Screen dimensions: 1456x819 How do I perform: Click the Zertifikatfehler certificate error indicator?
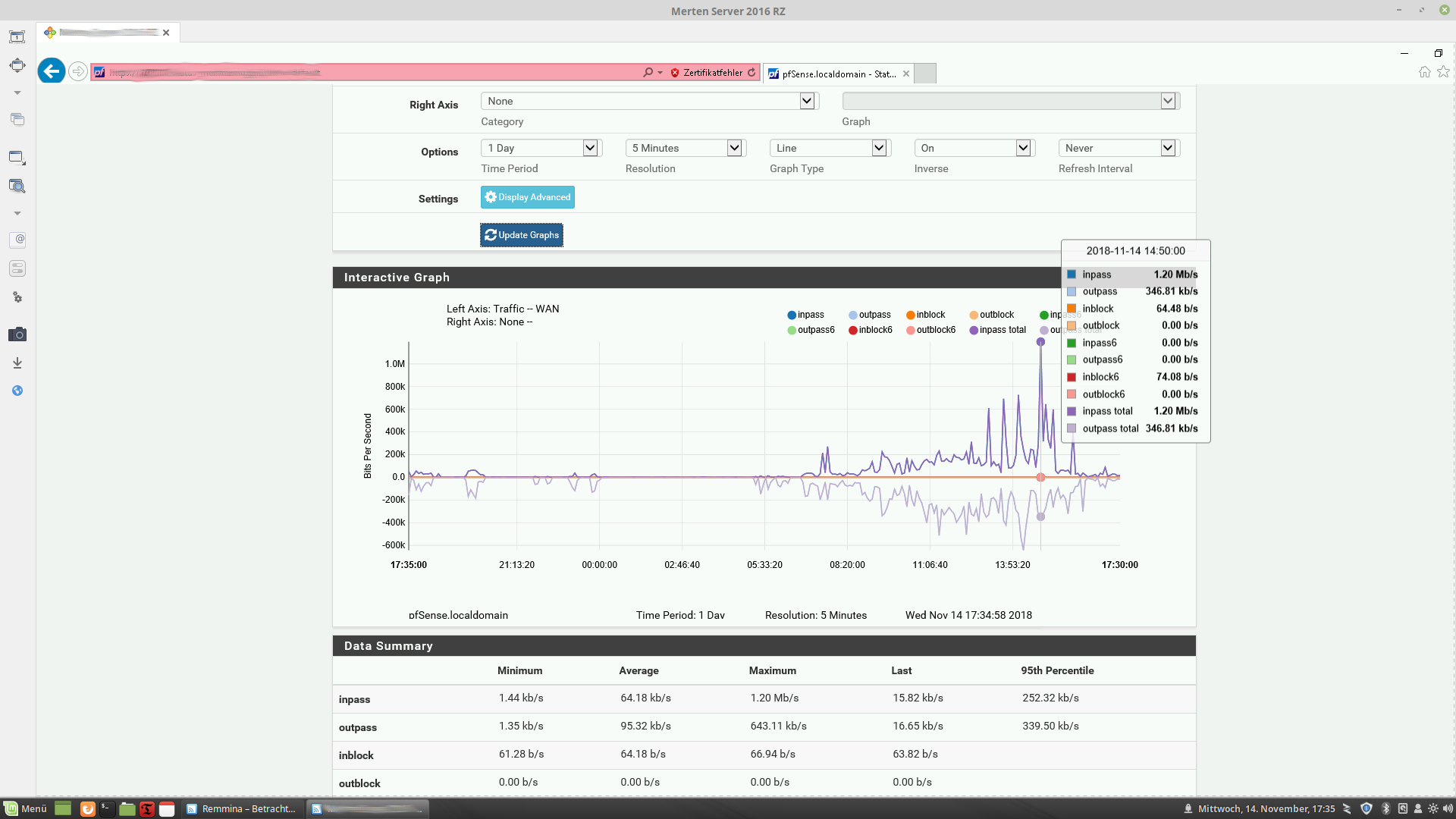tap(706, 73)
